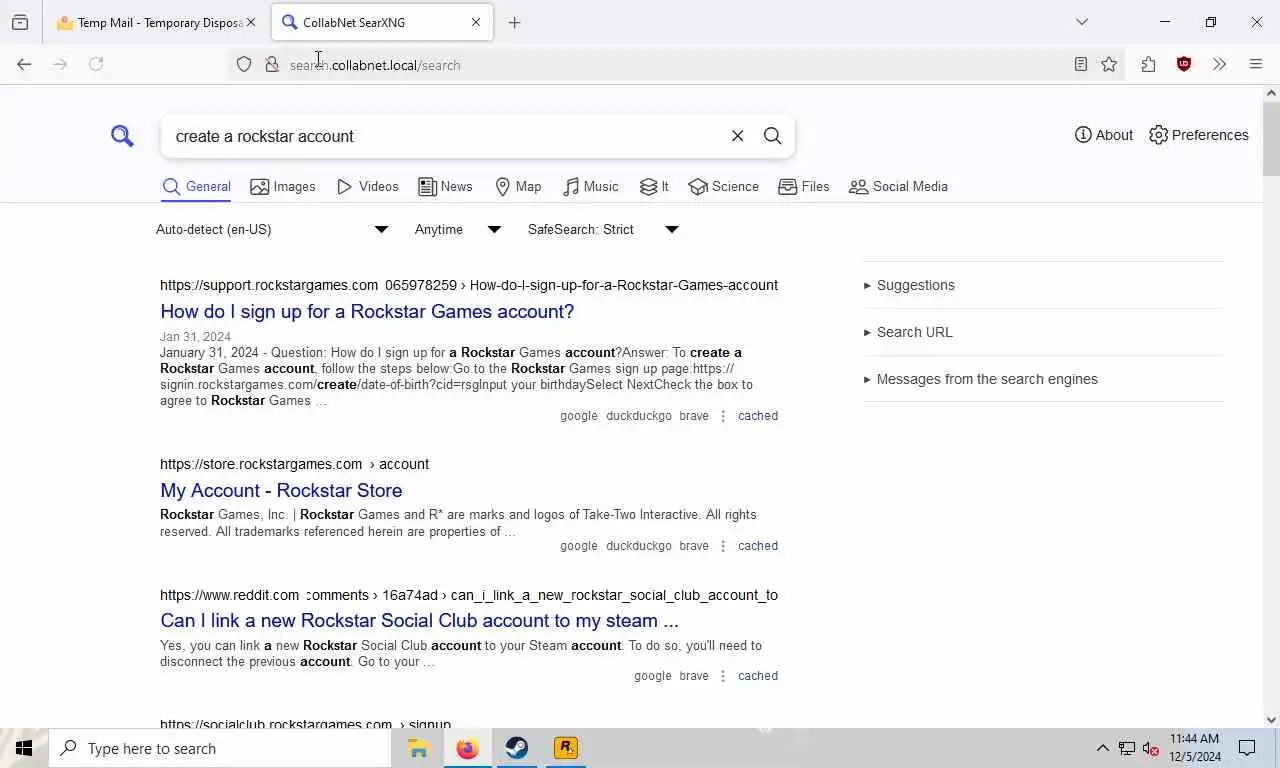Open the Auto-detect (en-US) language dropdown

[x=272, y=229]
